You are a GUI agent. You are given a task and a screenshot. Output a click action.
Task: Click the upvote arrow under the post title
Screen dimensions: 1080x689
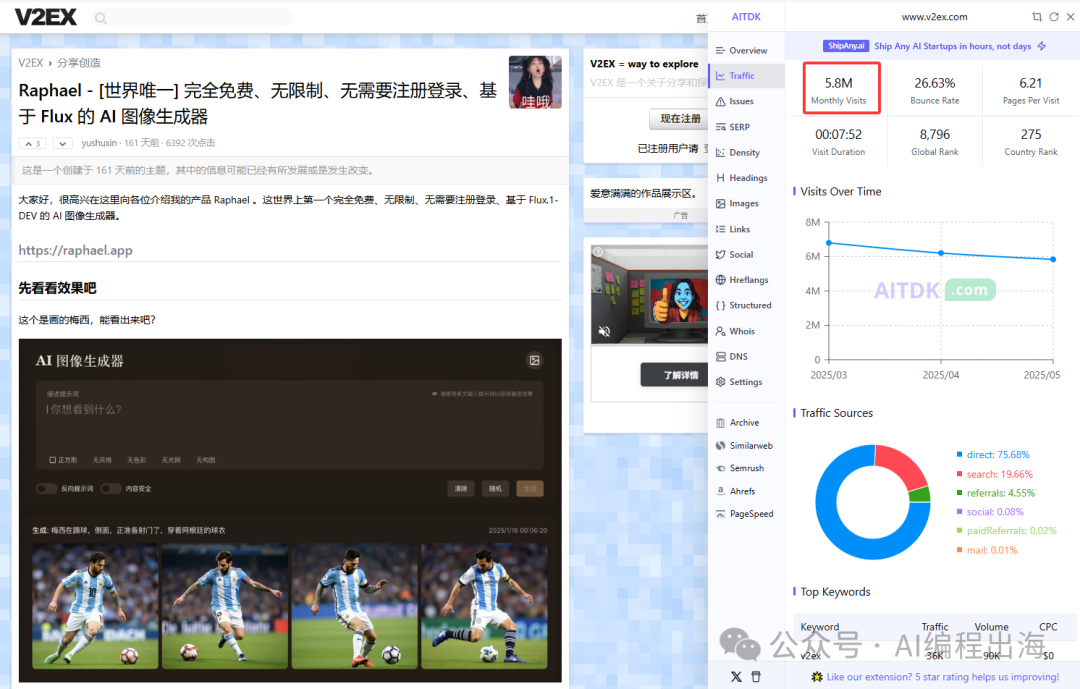[x=33, y=143]
